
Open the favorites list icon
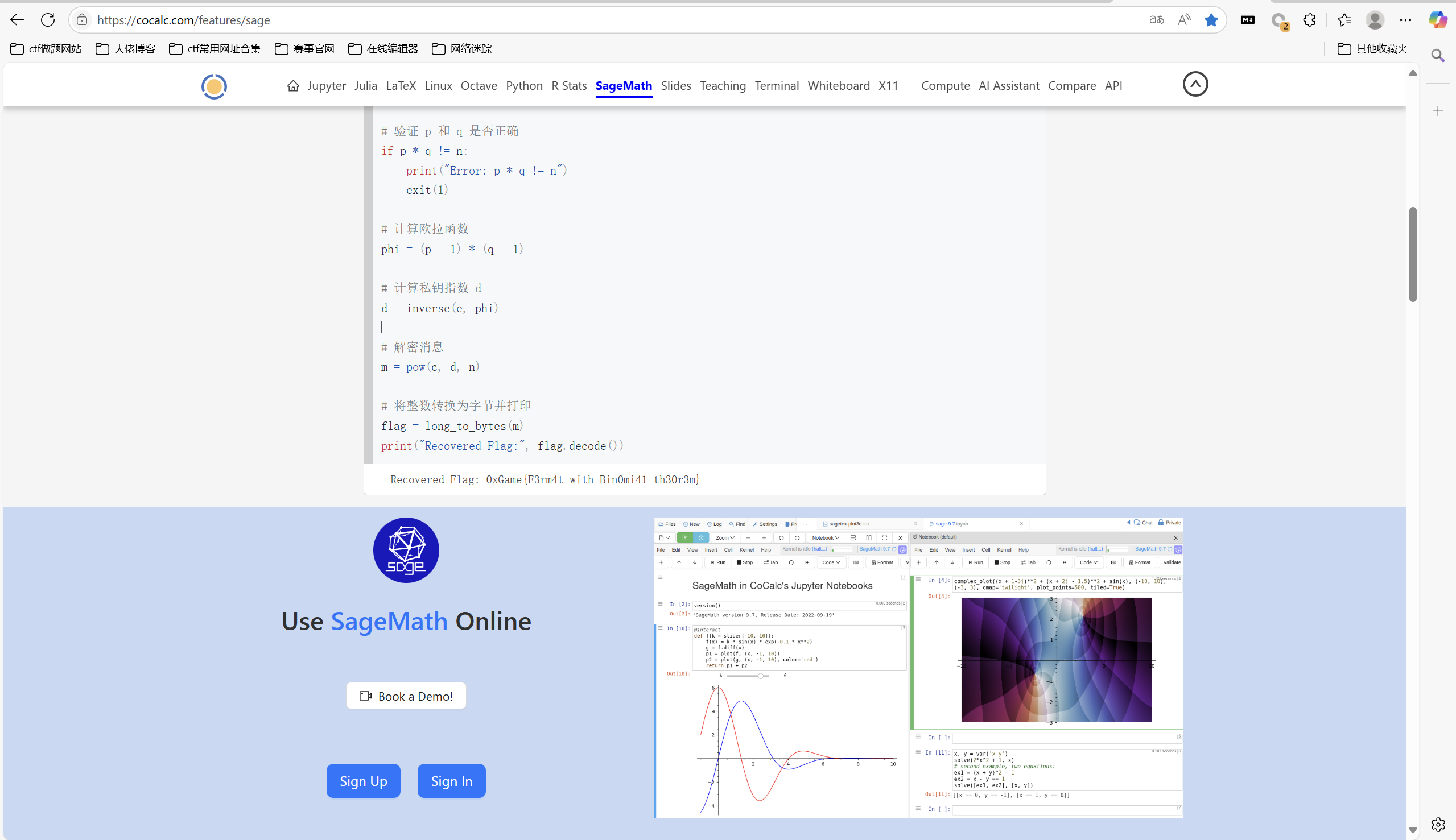point(1344,19)
